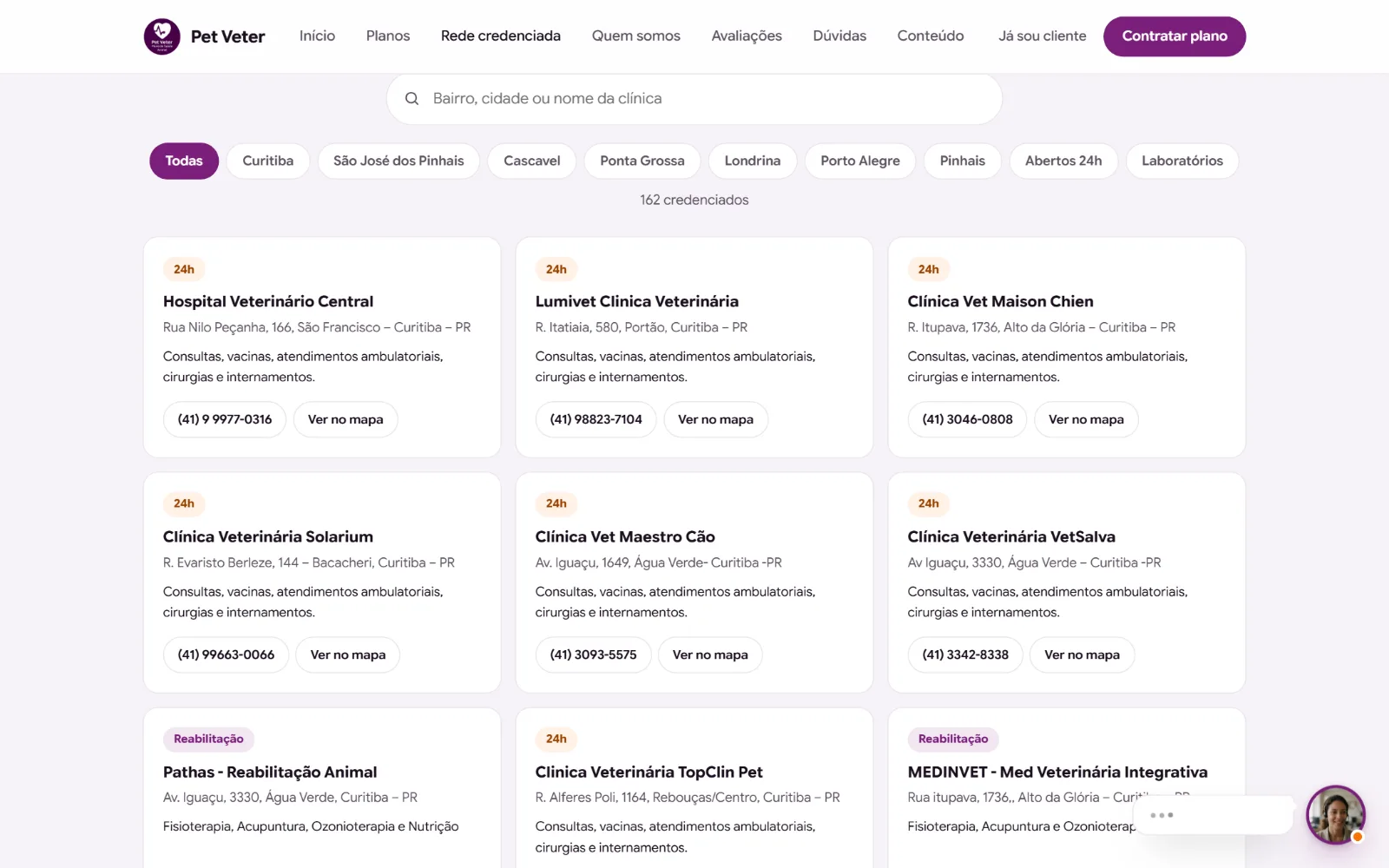Open the Avaliações page
Viewport: 1389px width, 868px height.
747,36
